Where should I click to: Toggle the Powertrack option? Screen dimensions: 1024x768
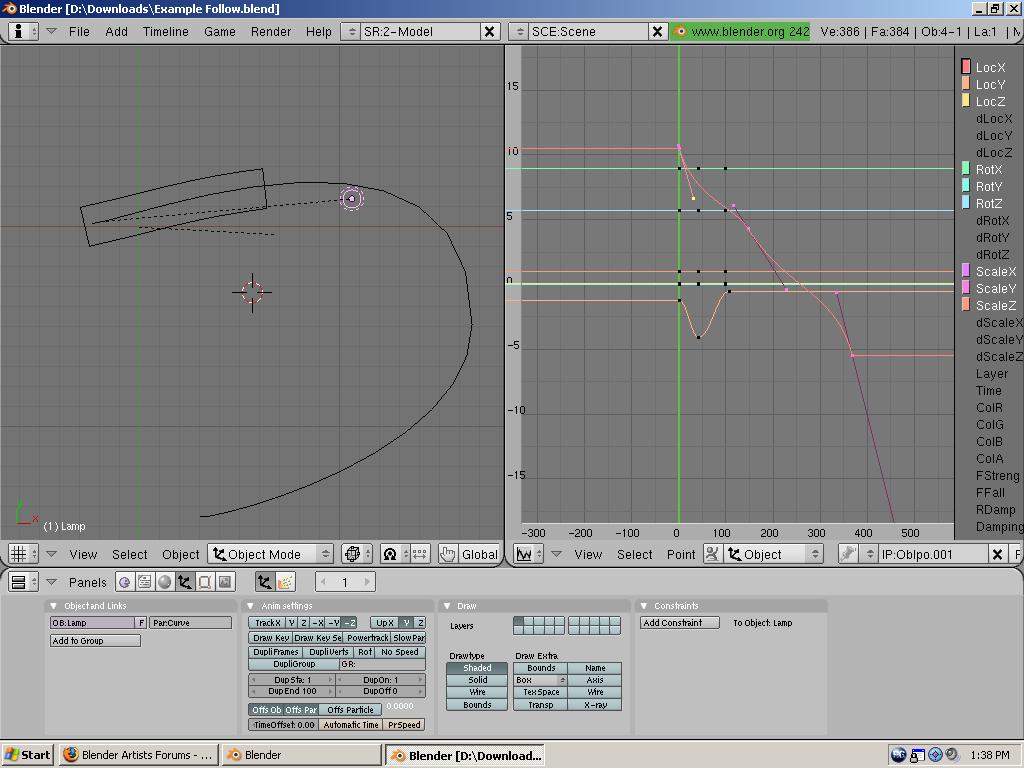click(367, 637)
